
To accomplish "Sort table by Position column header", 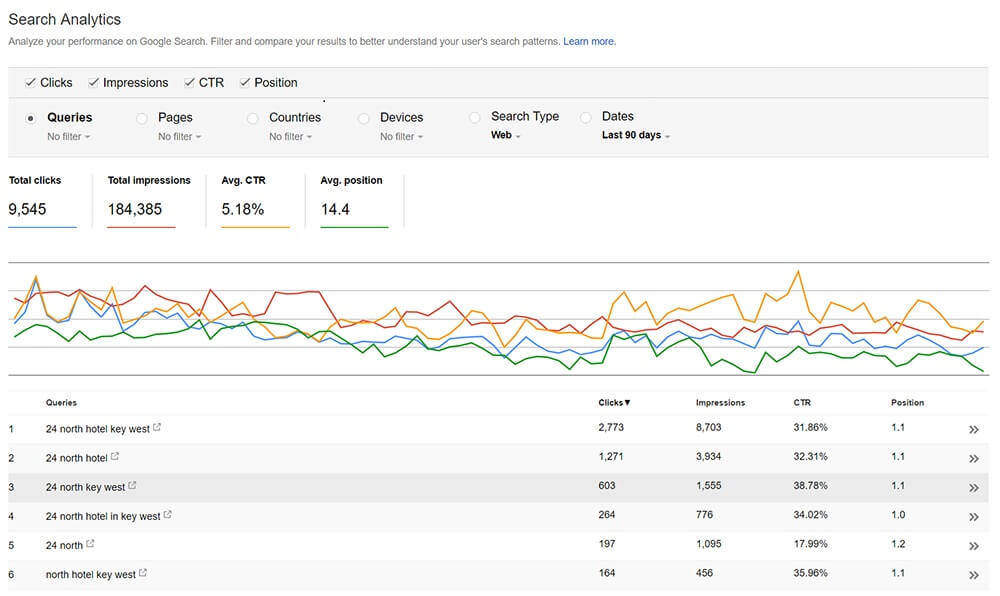I will coord(907,402).
